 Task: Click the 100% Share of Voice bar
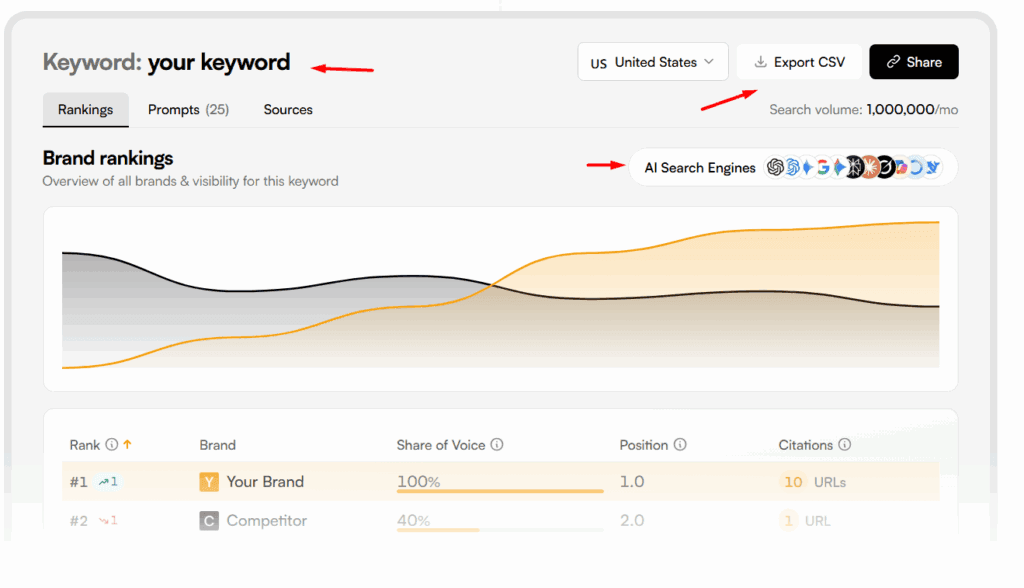click(x=500, y=491)
